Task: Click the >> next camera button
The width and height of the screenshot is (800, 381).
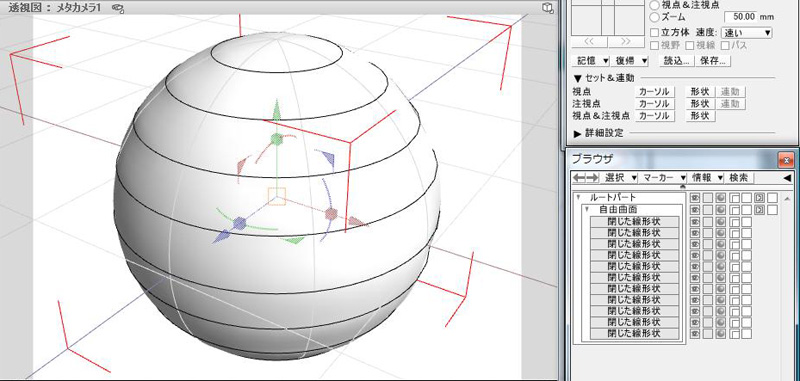Action: [626, 41]
